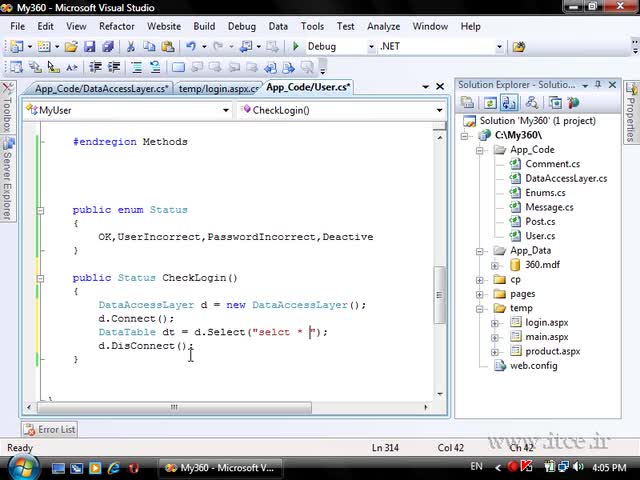Click the View Class Diagram icon
The height and width of the screenshot is (480, 640).
click(531, 102)
